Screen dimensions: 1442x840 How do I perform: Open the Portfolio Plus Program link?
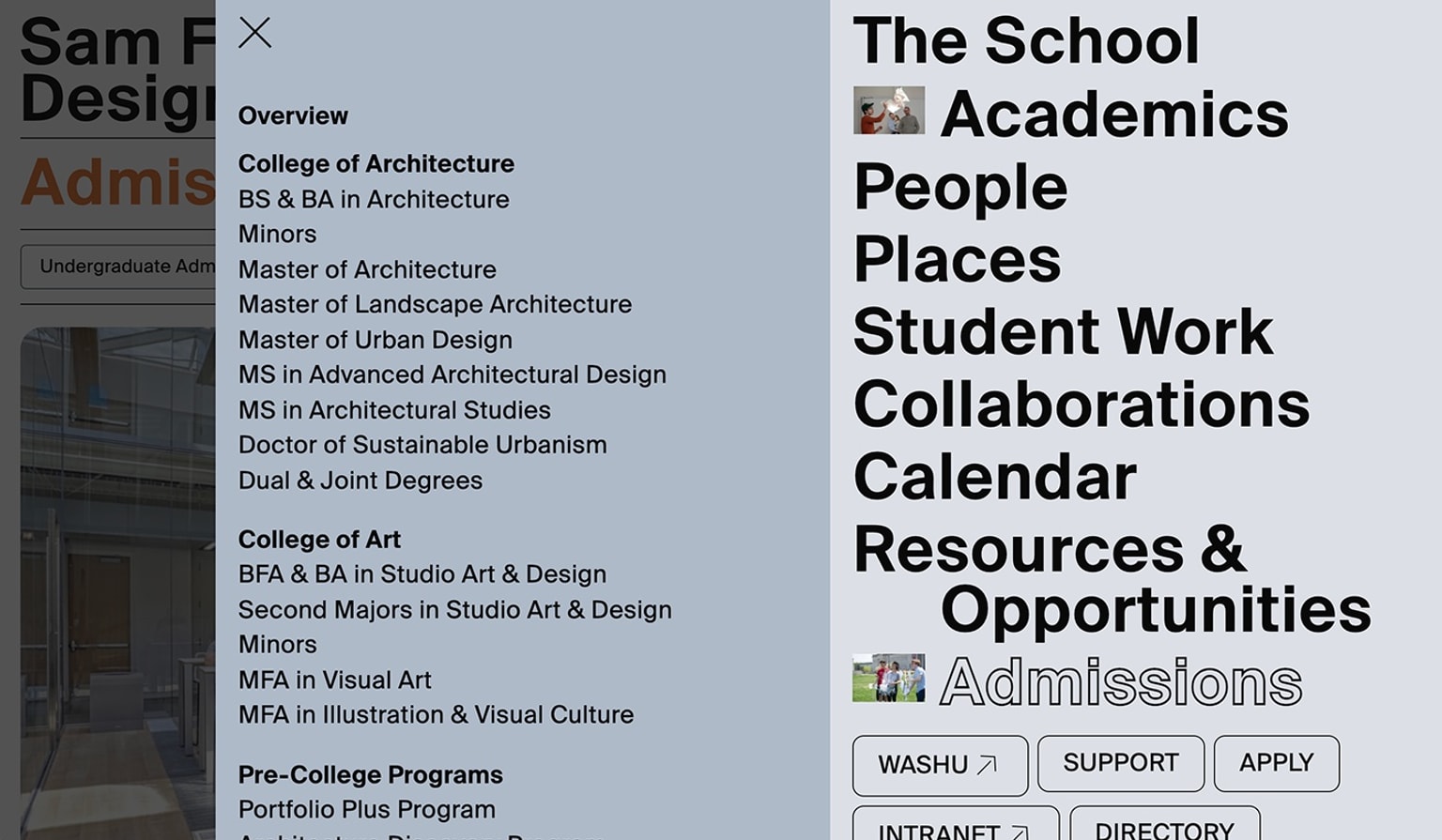click(x=366, y=810)
